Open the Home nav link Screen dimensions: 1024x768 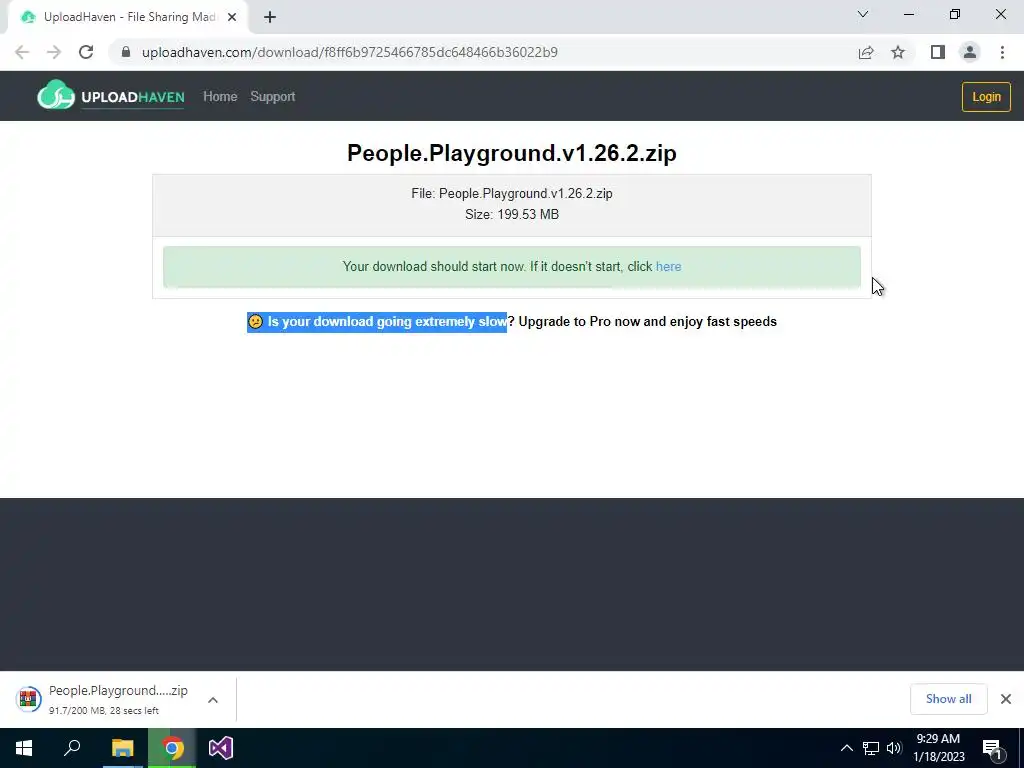[220, 97]
